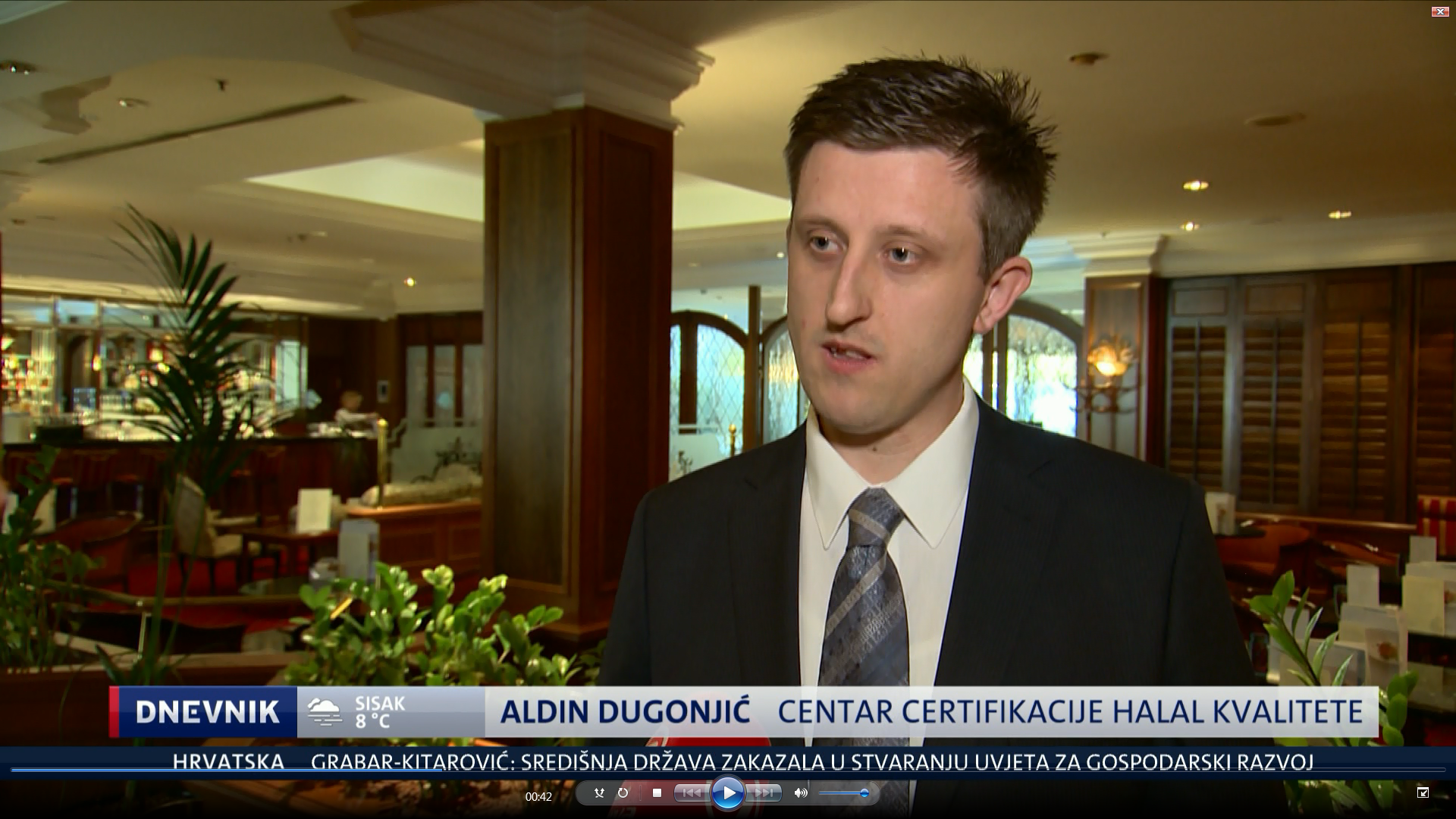The width and height of the screenshot is (1456, 819).
Task: Turn on shuffle in player controls
Action: point(599,793)
